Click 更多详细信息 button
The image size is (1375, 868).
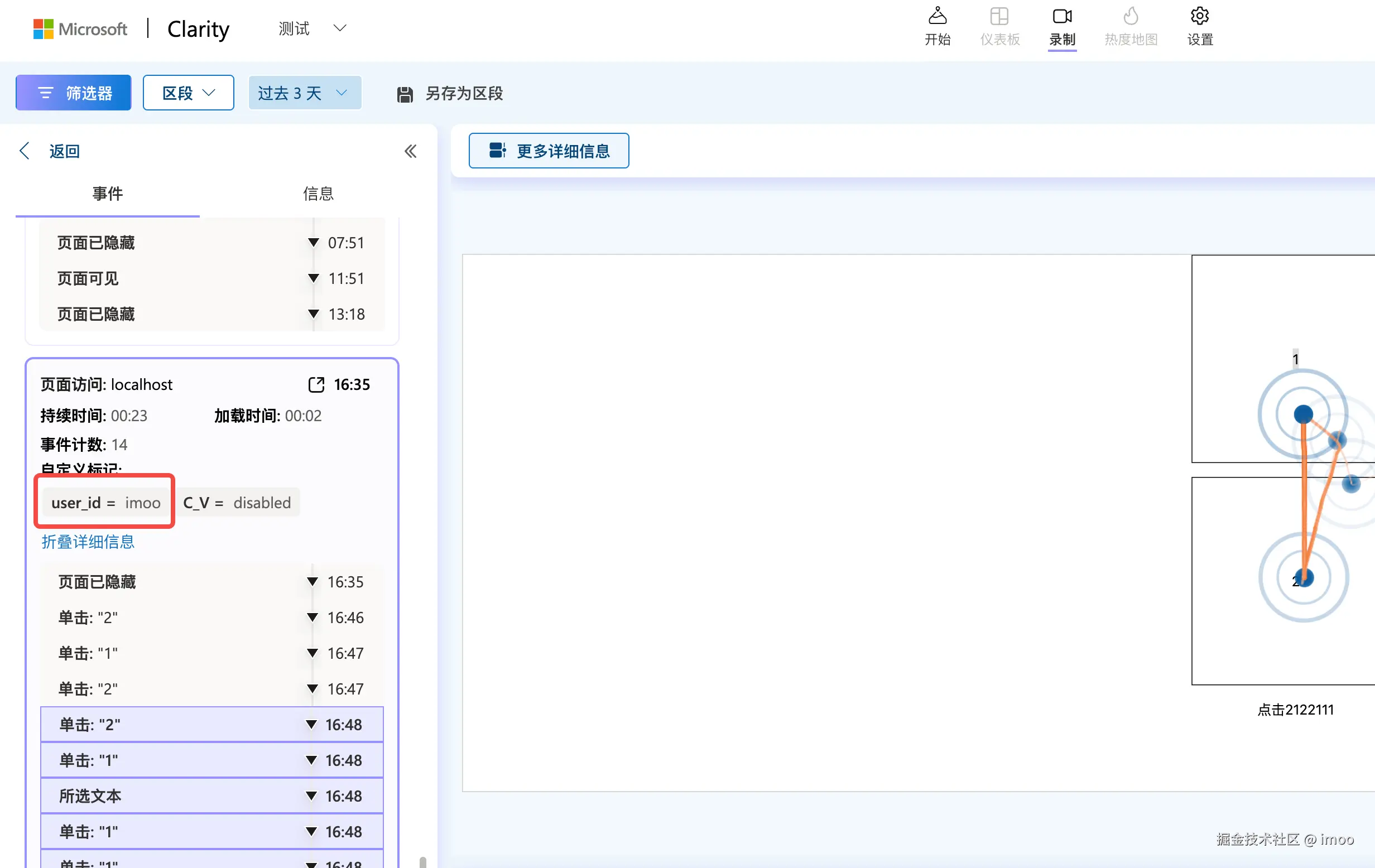pos(549,151)
